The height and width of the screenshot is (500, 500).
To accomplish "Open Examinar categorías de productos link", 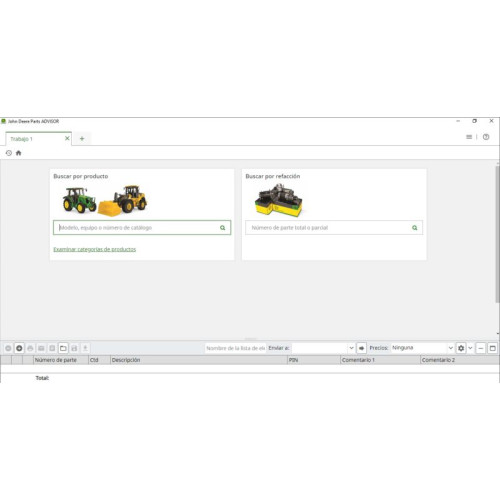I will point(95,249).
